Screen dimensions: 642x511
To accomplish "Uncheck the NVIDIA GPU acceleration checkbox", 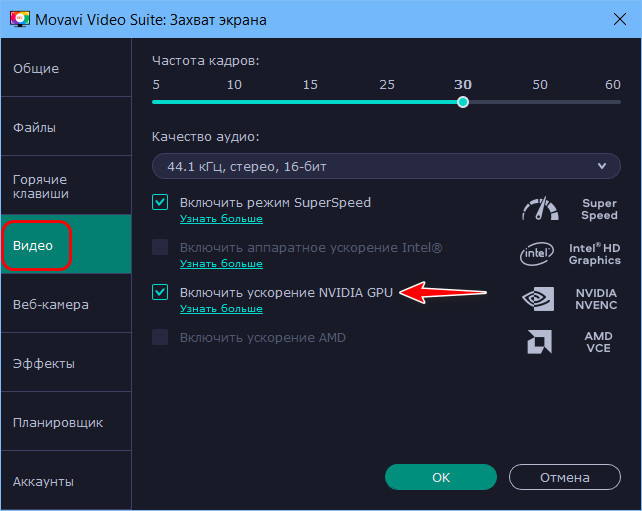I will click(160, 292).
